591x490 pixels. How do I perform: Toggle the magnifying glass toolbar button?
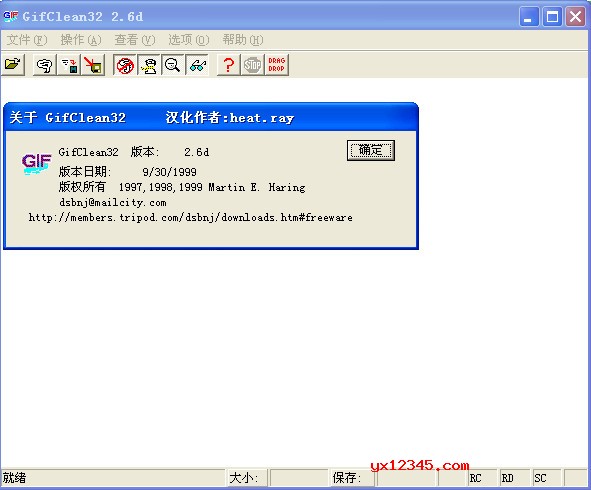173,65
